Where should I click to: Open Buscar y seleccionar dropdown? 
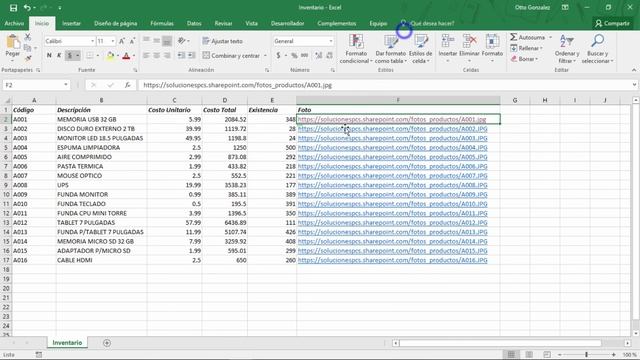click(x=598, y=49)
